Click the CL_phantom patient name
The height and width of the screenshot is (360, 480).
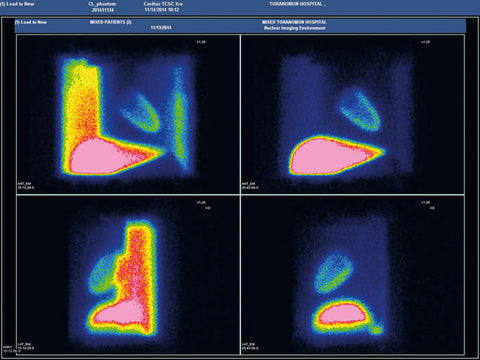[102, 4]
